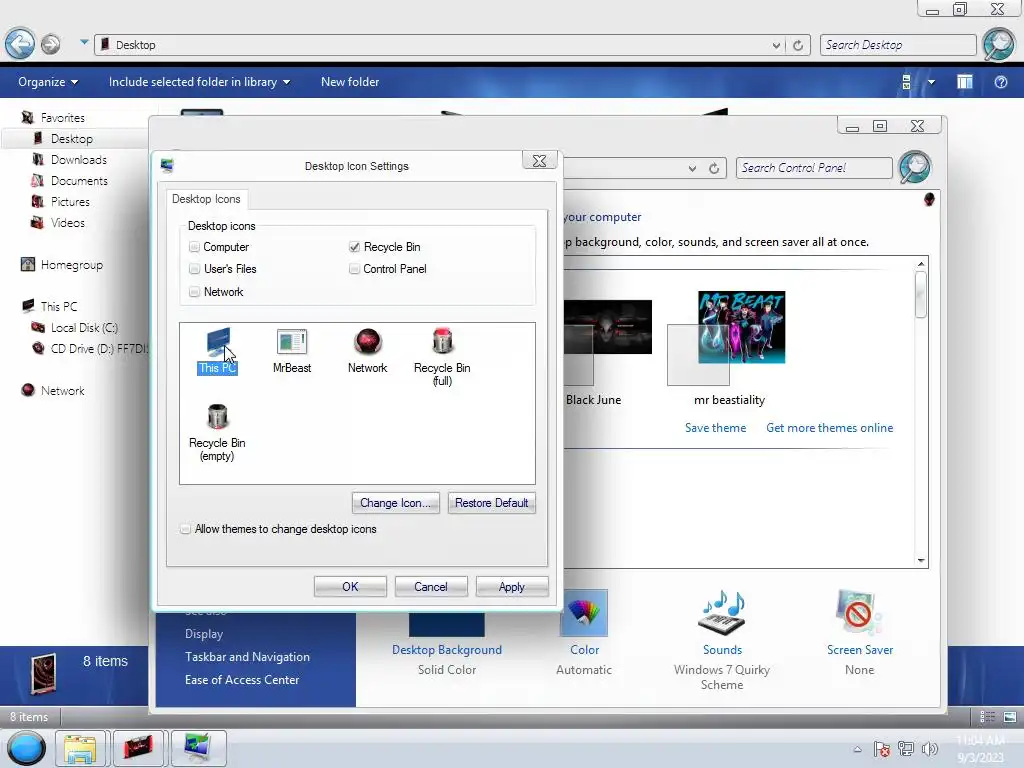Click the Action Center flag tray icon
The width and height of the screenshot is (1024, 768).
pyautogui.click(x=881, y=749)
